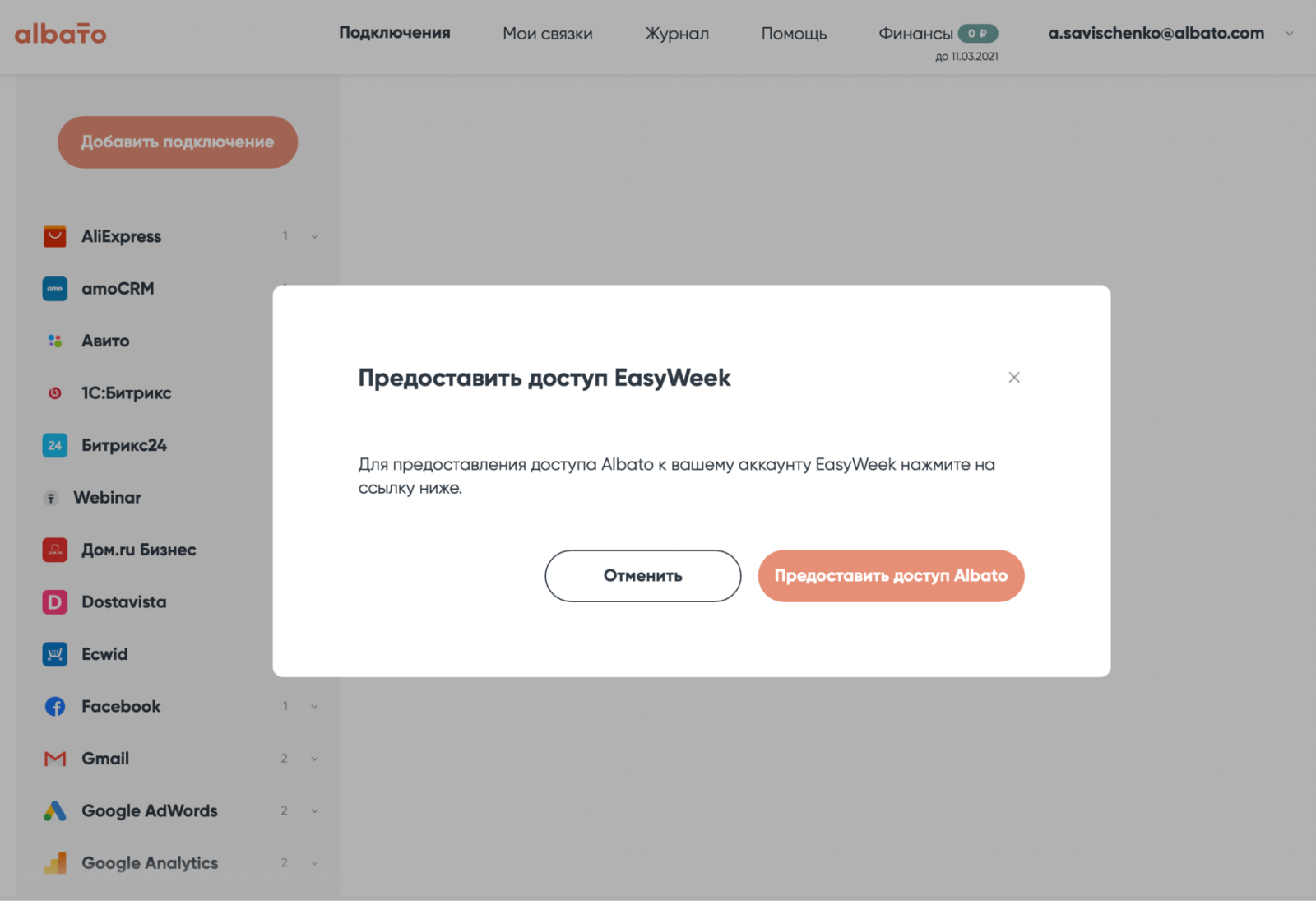Close the EasyWeek access dialog
Screen dimensions: 1316x901
pyautogui.click(x=1013, y=377)
